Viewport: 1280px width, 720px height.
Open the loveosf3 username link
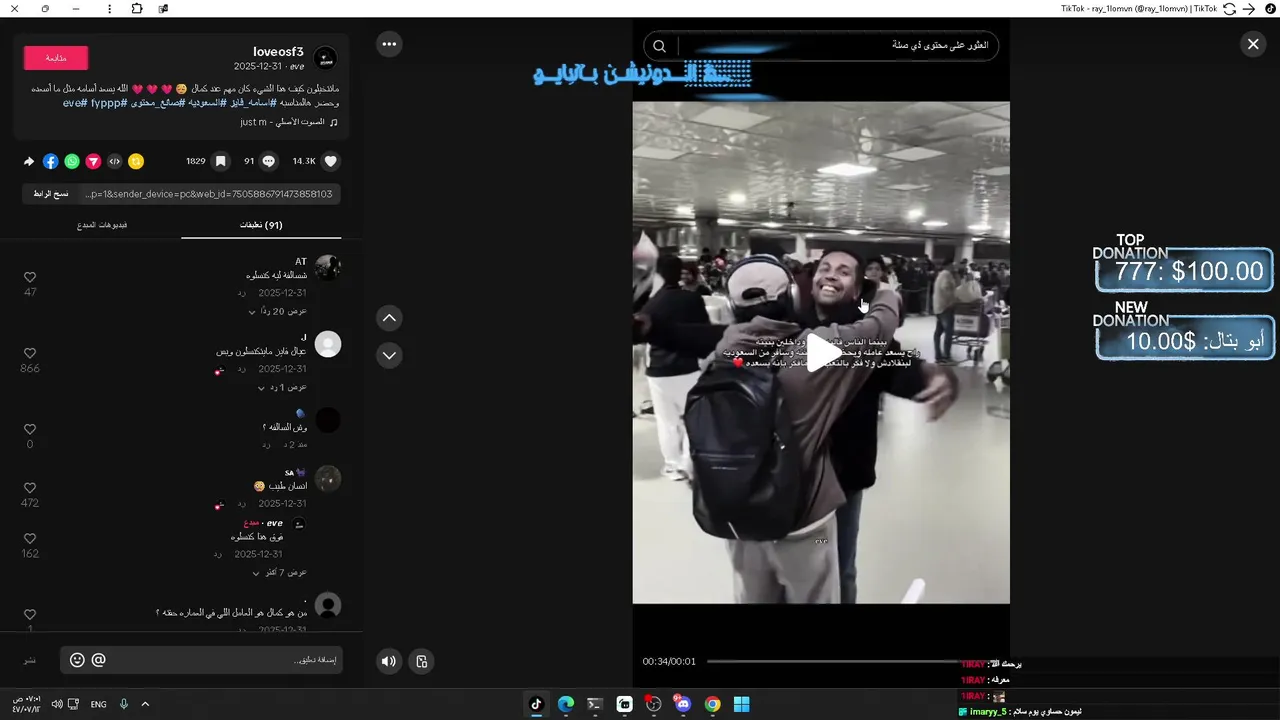click(278, 52)
